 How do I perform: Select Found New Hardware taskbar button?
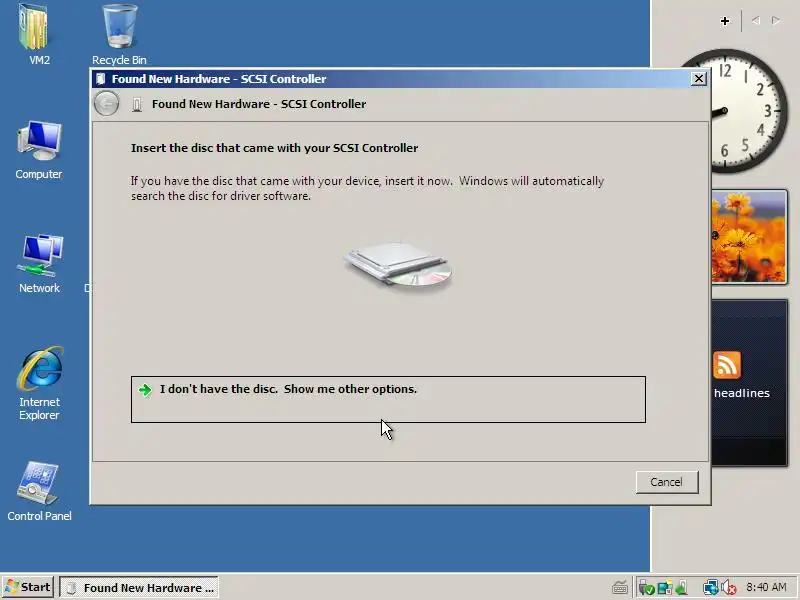pyautogui.click(x=139, y=587)
